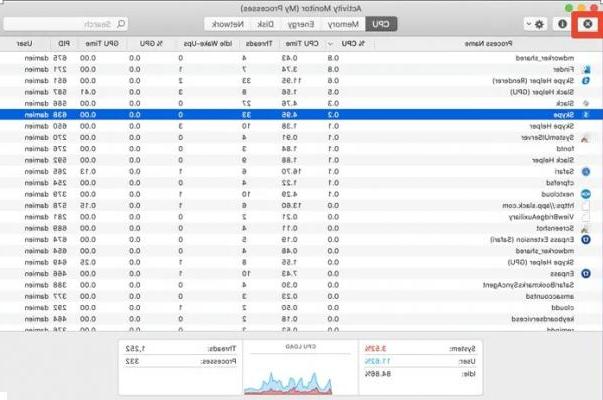
Task: Sort by the PID column header
Action: (x=64, y=43)
